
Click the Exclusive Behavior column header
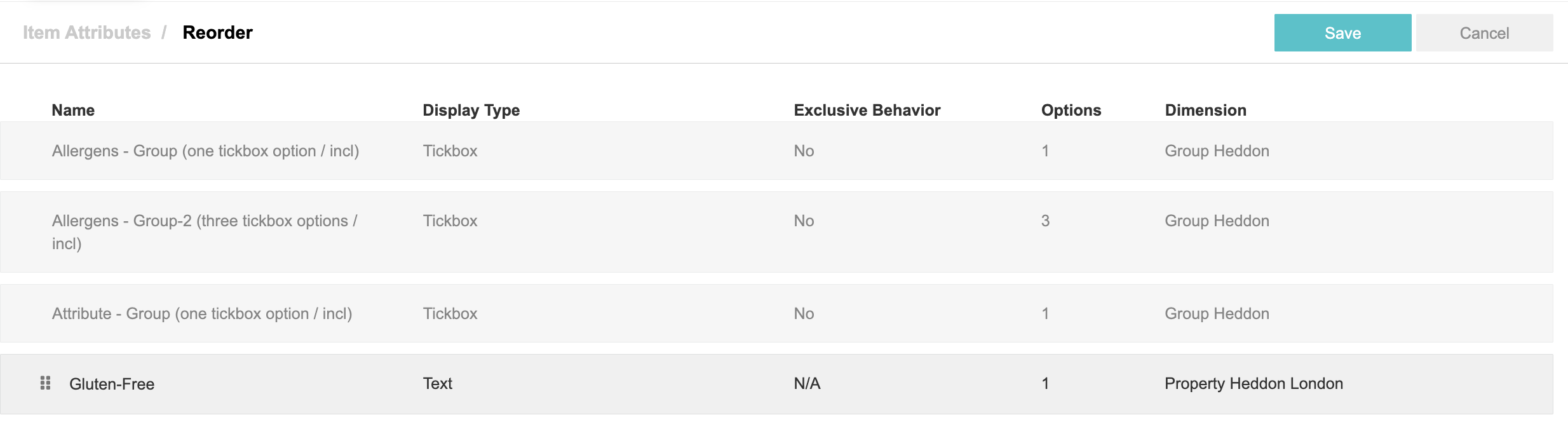coord(867,110)
